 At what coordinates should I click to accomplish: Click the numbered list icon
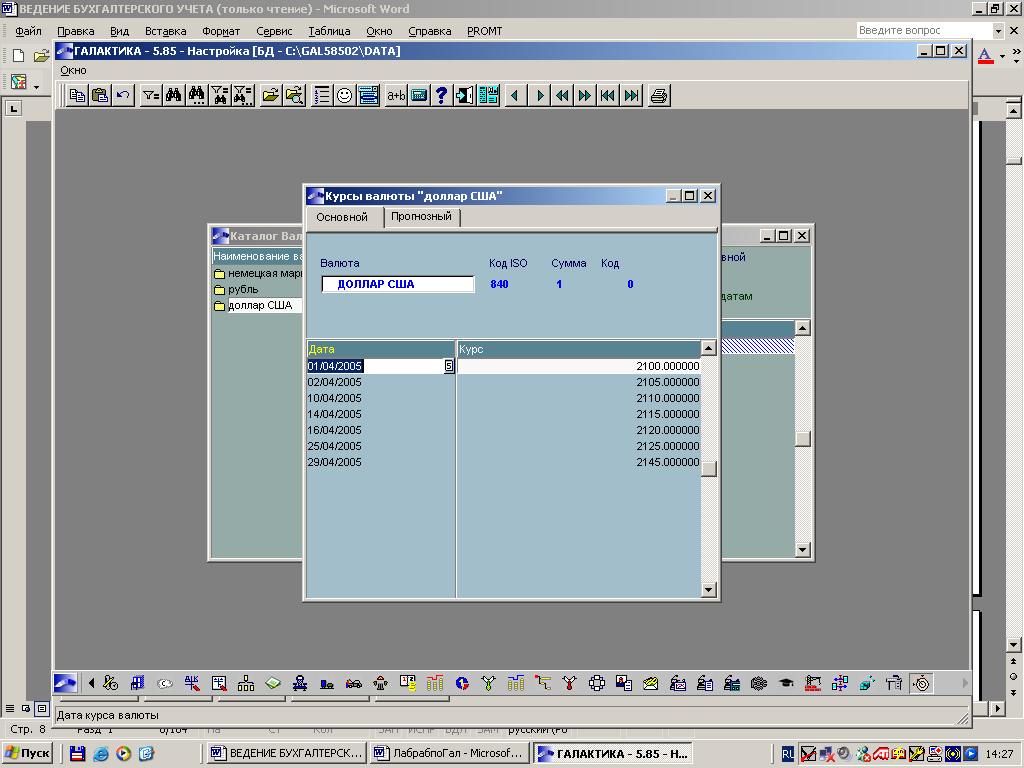tap(321, 96)
